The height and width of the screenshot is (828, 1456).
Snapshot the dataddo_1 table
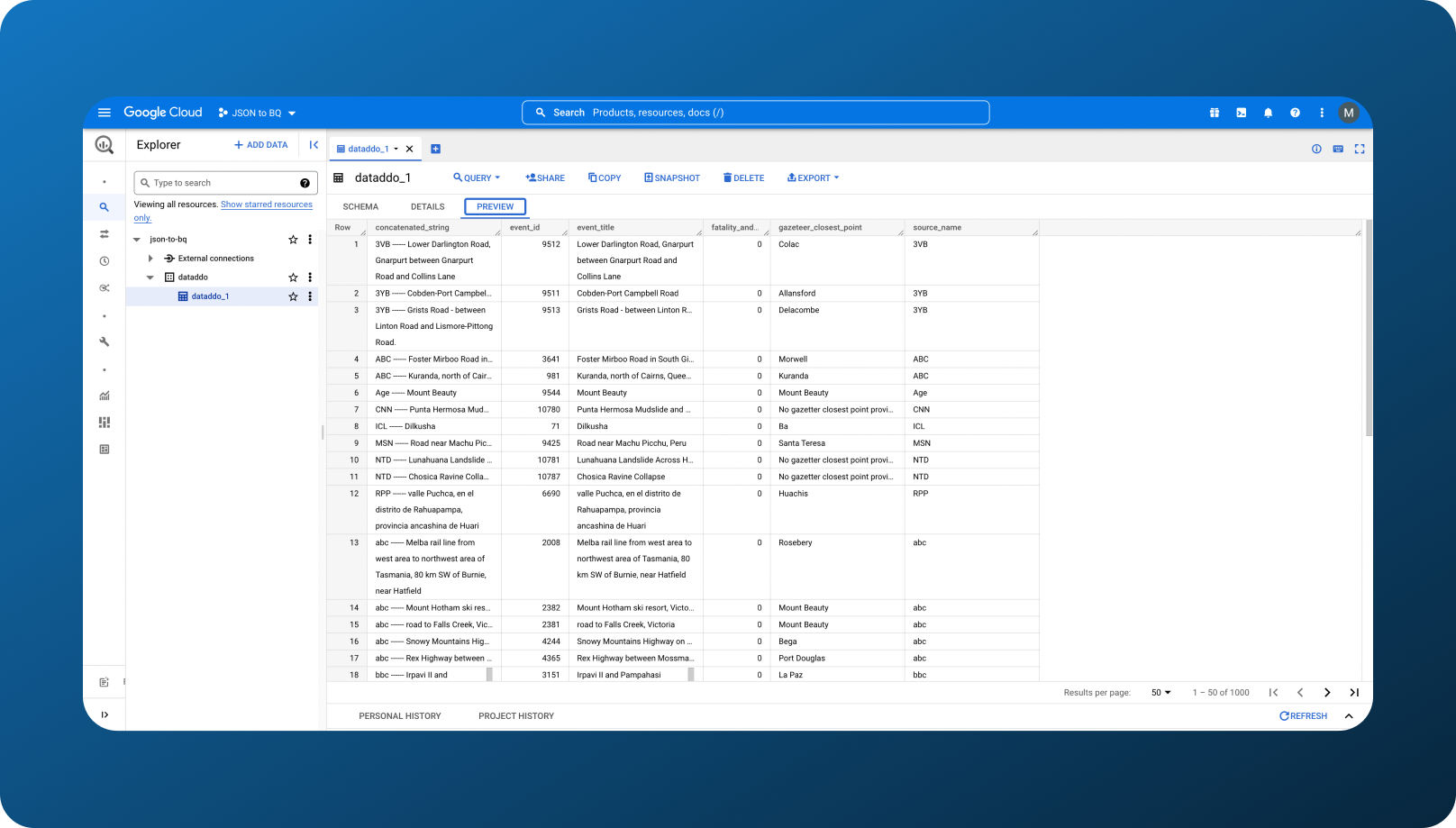(x=671, y=177)
